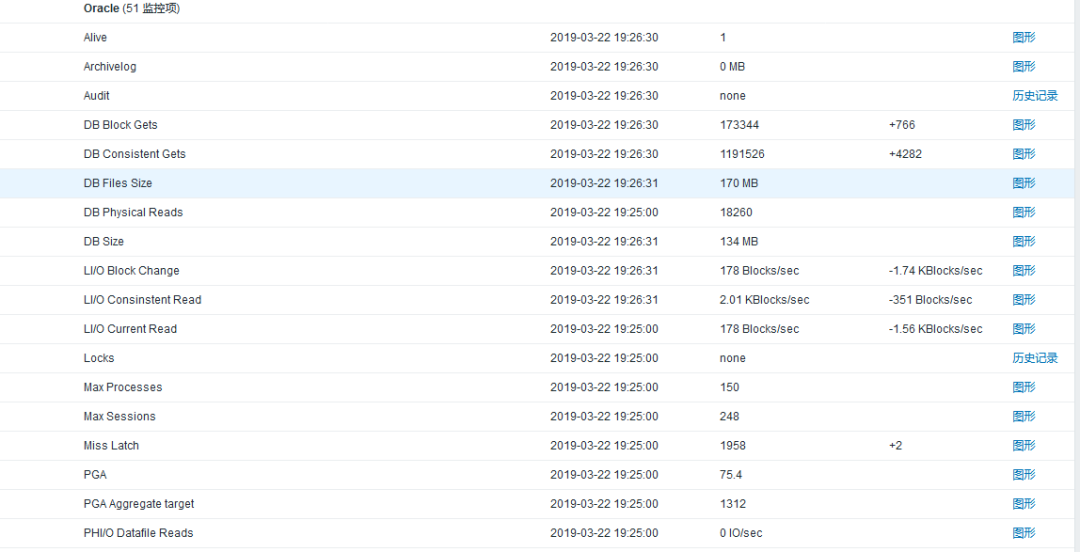Screen dimensions: 1080x552
Task: Select the Max Sessions item name
Action: [x=119, y=416]
